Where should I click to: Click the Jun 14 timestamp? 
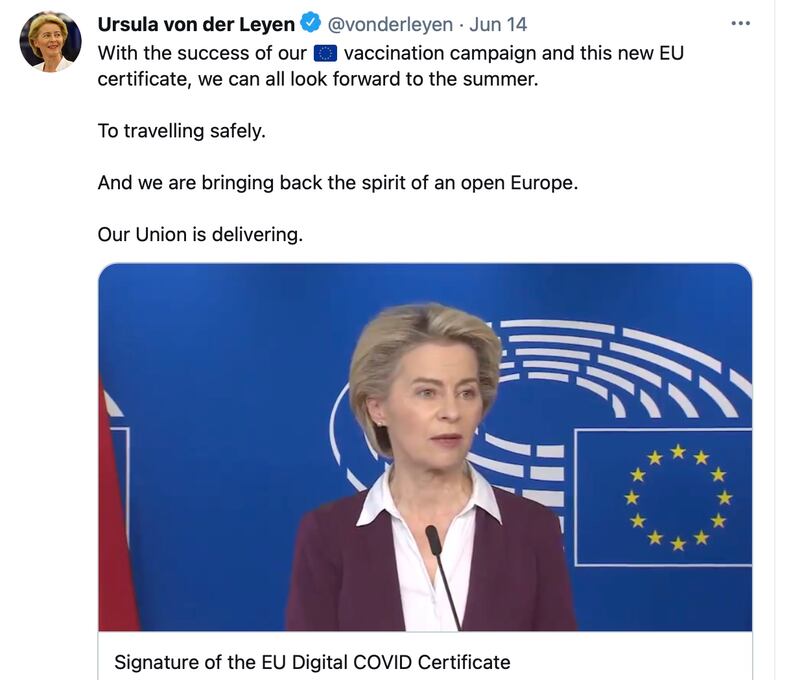(498, 24)
